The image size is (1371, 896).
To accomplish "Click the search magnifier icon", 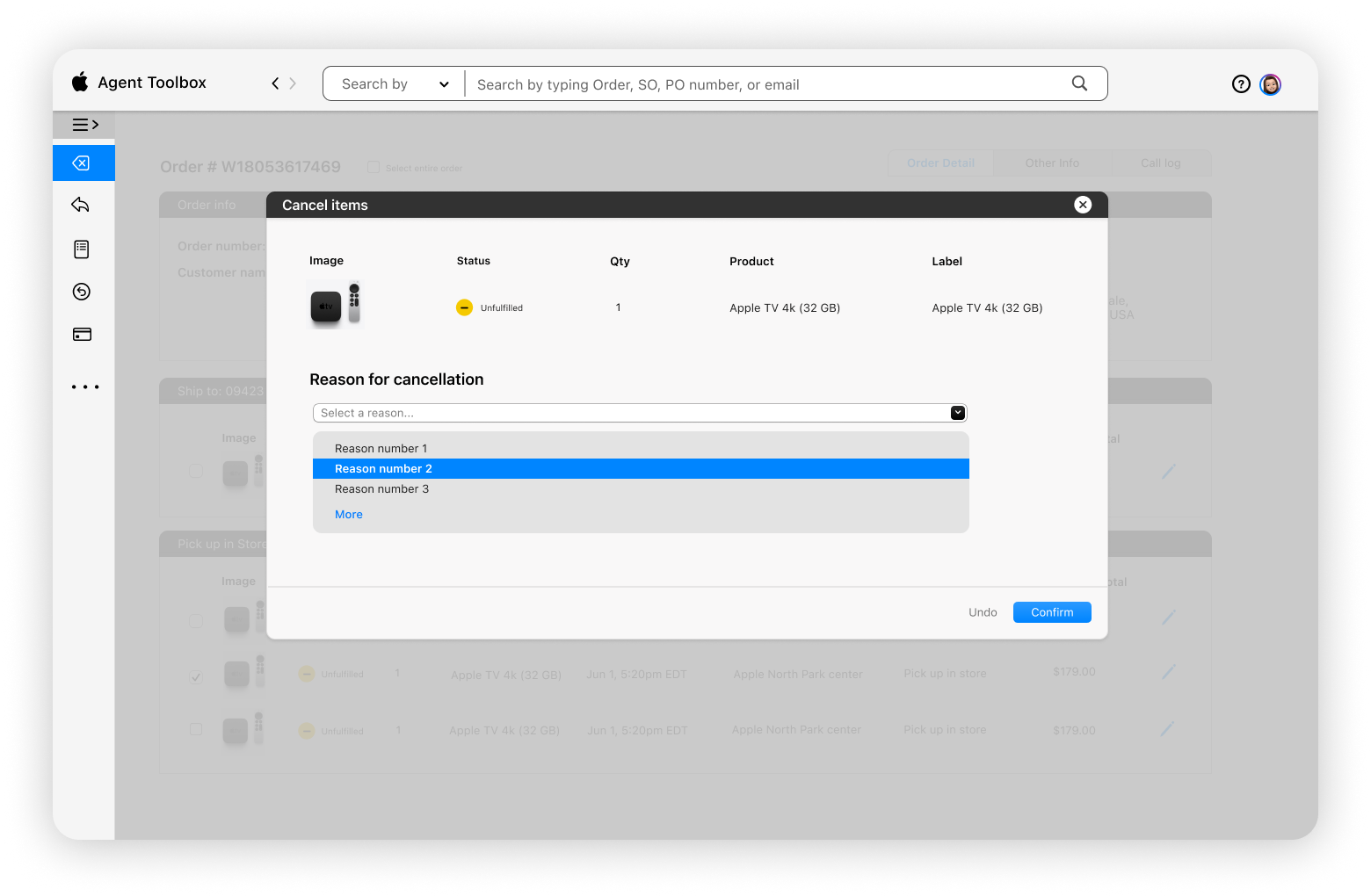I will [1079, 83].
